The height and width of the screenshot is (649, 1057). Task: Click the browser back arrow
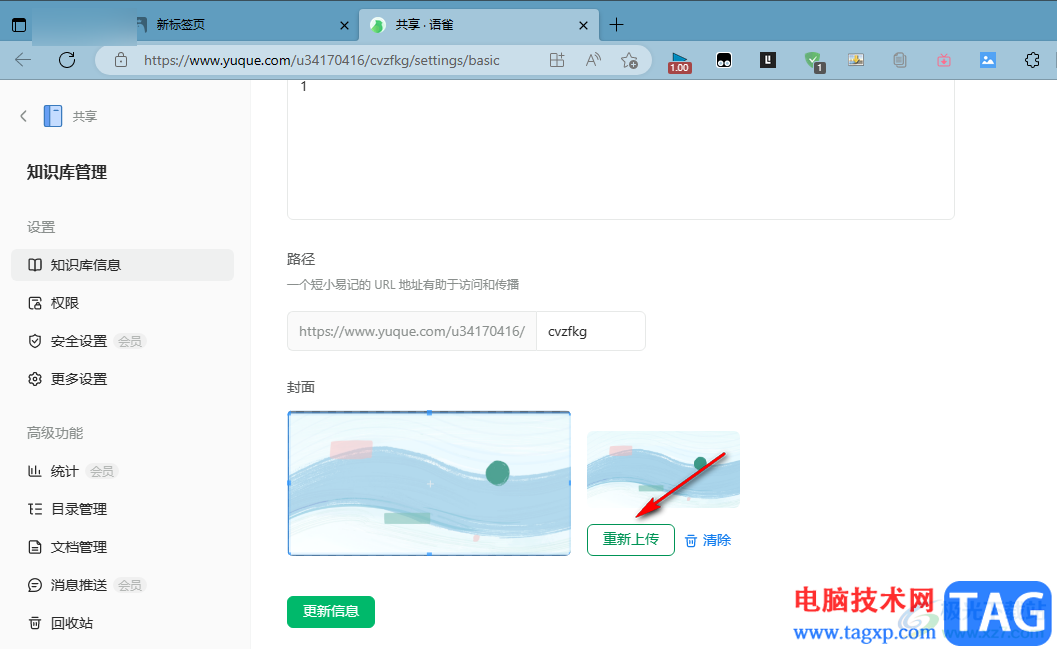click(23, 60)
